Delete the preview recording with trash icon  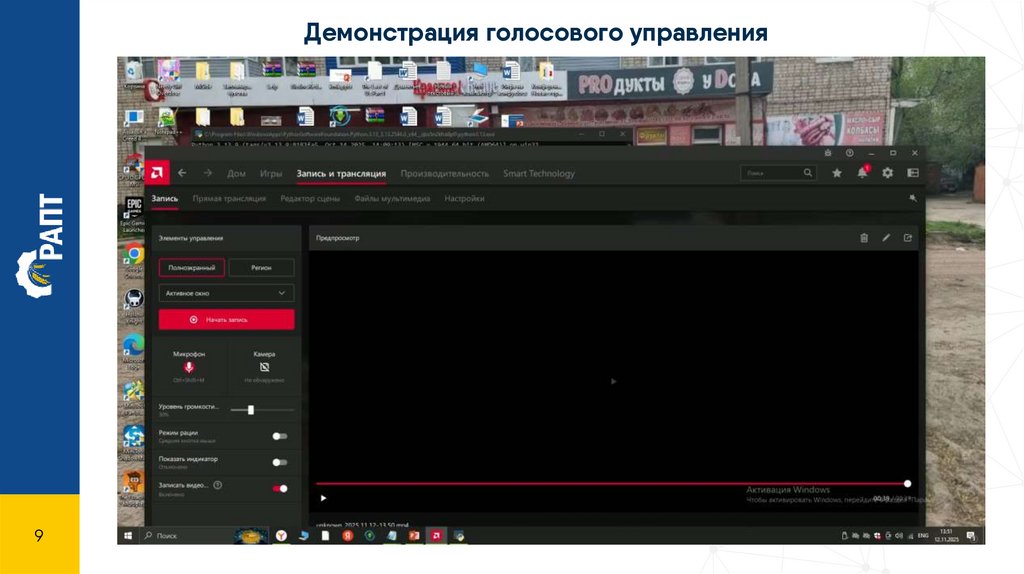coord(864,238)
